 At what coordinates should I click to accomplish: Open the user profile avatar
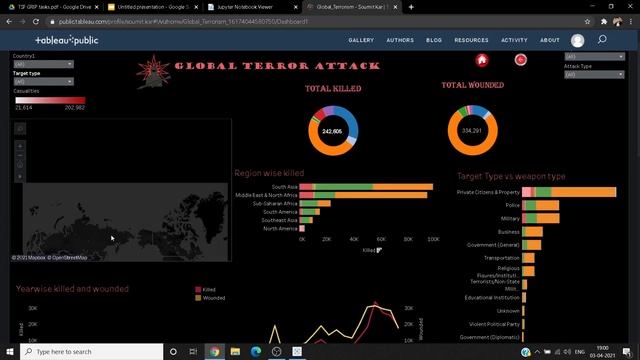578,40
